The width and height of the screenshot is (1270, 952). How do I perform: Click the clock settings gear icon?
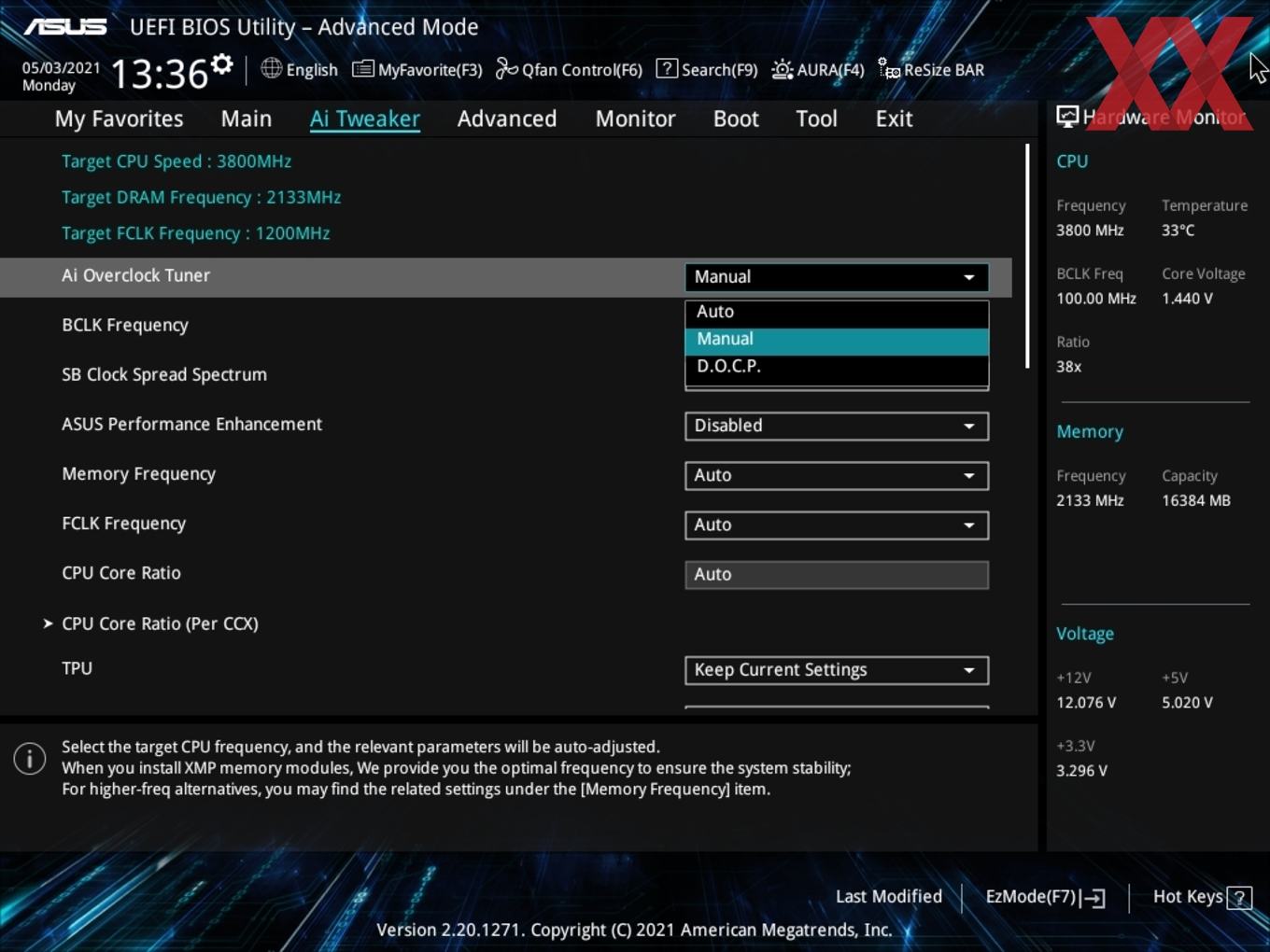click(x=222, y=64)
